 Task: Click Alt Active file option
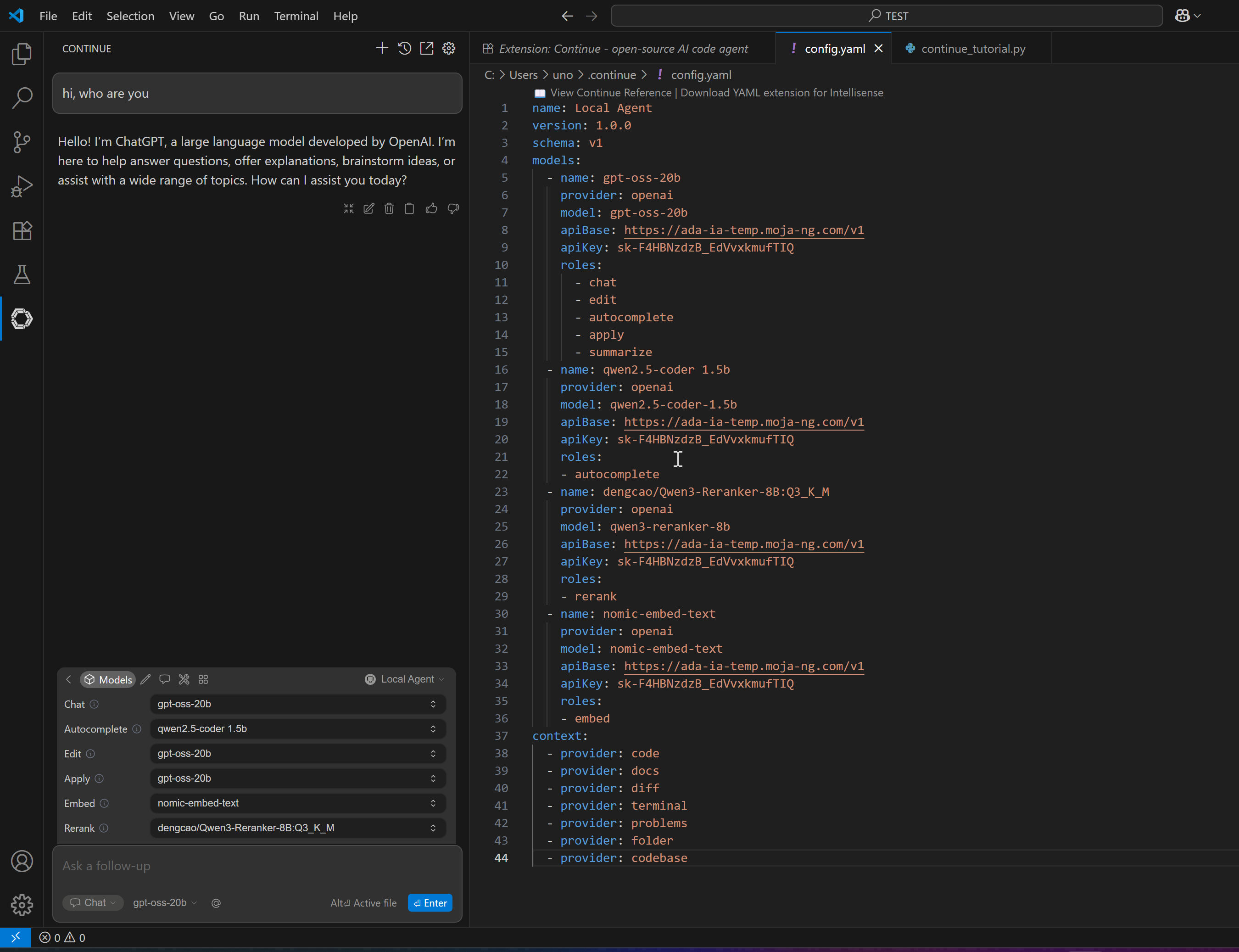(363, 903)
